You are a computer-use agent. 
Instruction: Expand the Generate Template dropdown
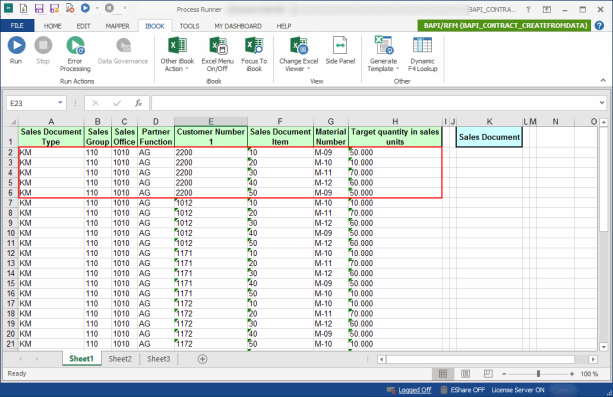pyautogui.click(x=383, y=54)
